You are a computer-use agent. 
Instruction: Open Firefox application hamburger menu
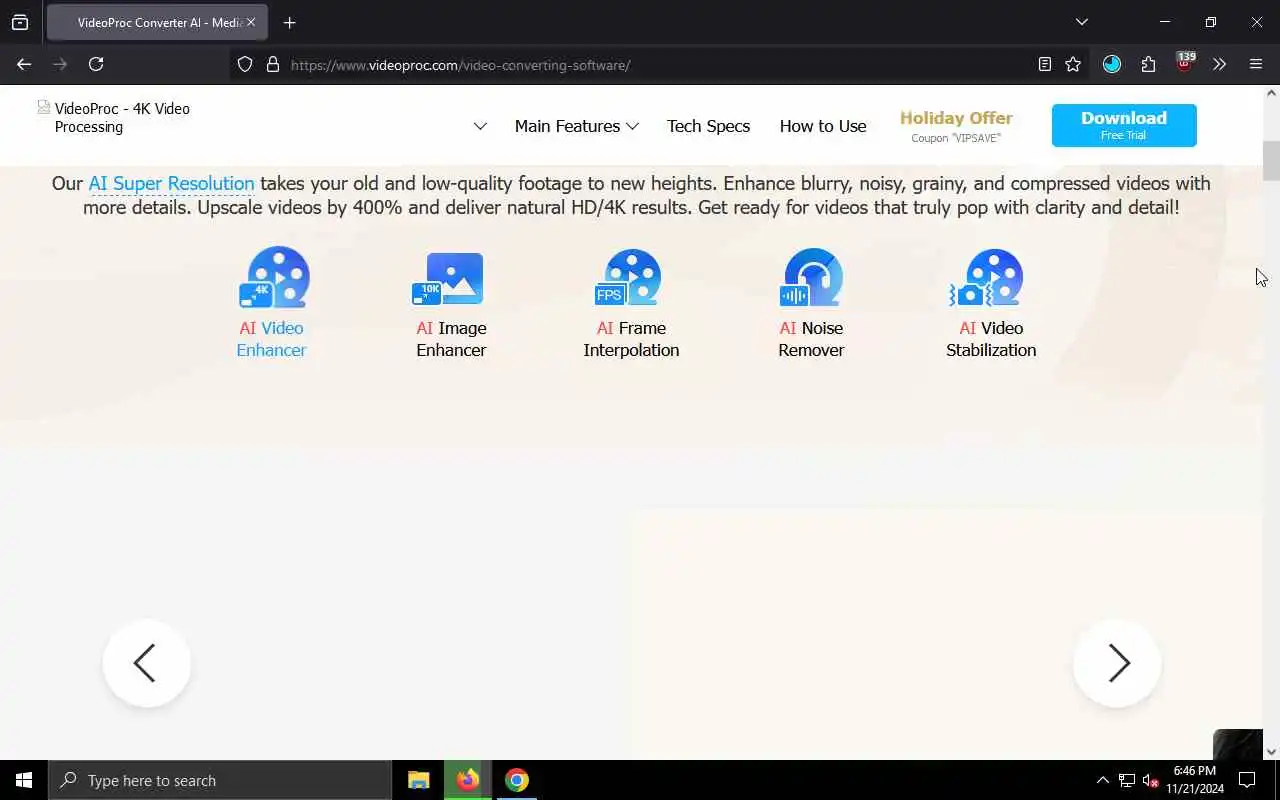[x=1256, y=64]
